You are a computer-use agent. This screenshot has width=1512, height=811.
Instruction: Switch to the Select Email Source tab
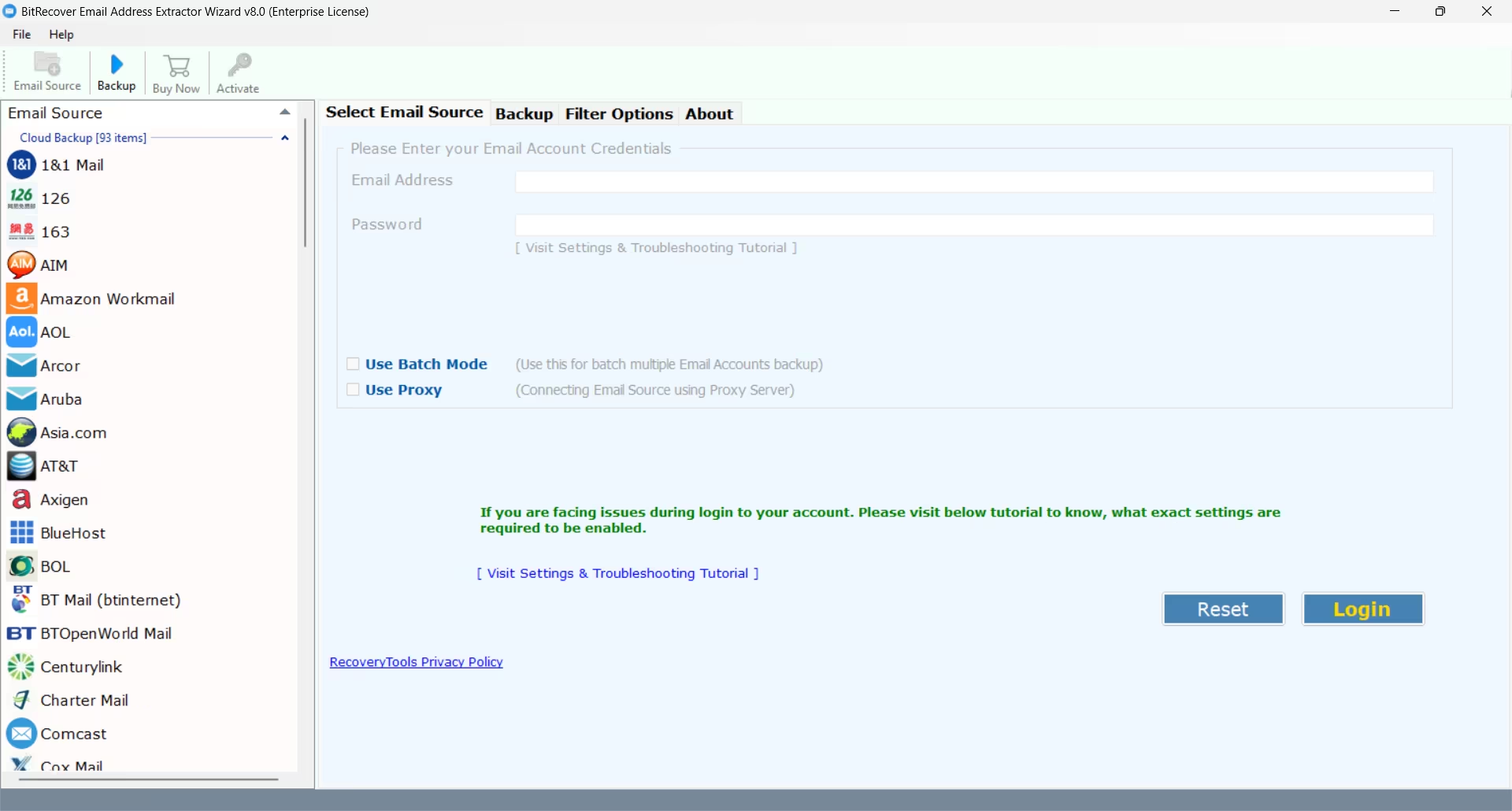(x=405, y=113)
